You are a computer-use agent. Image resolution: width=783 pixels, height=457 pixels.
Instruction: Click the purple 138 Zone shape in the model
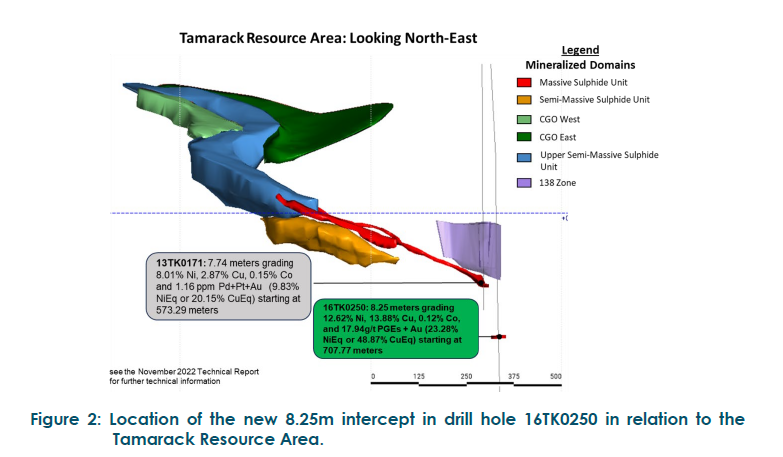[472, 246]
